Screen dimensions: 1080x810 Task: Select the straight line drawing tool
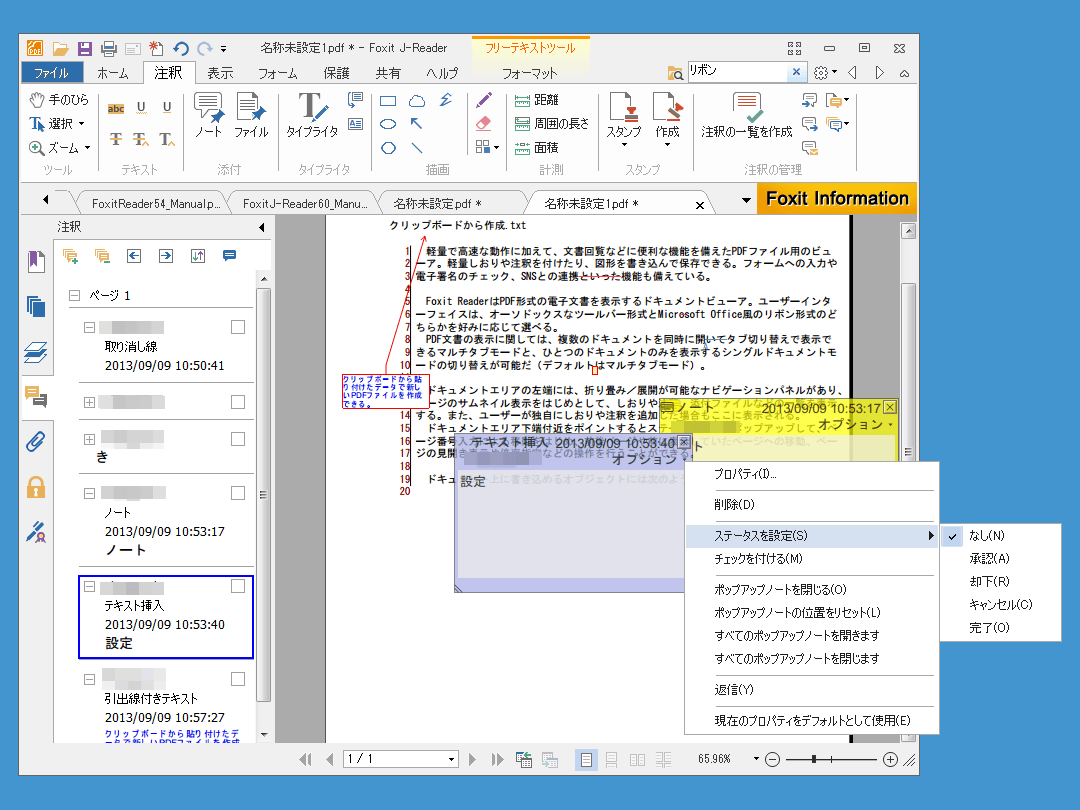click(417, 148)
